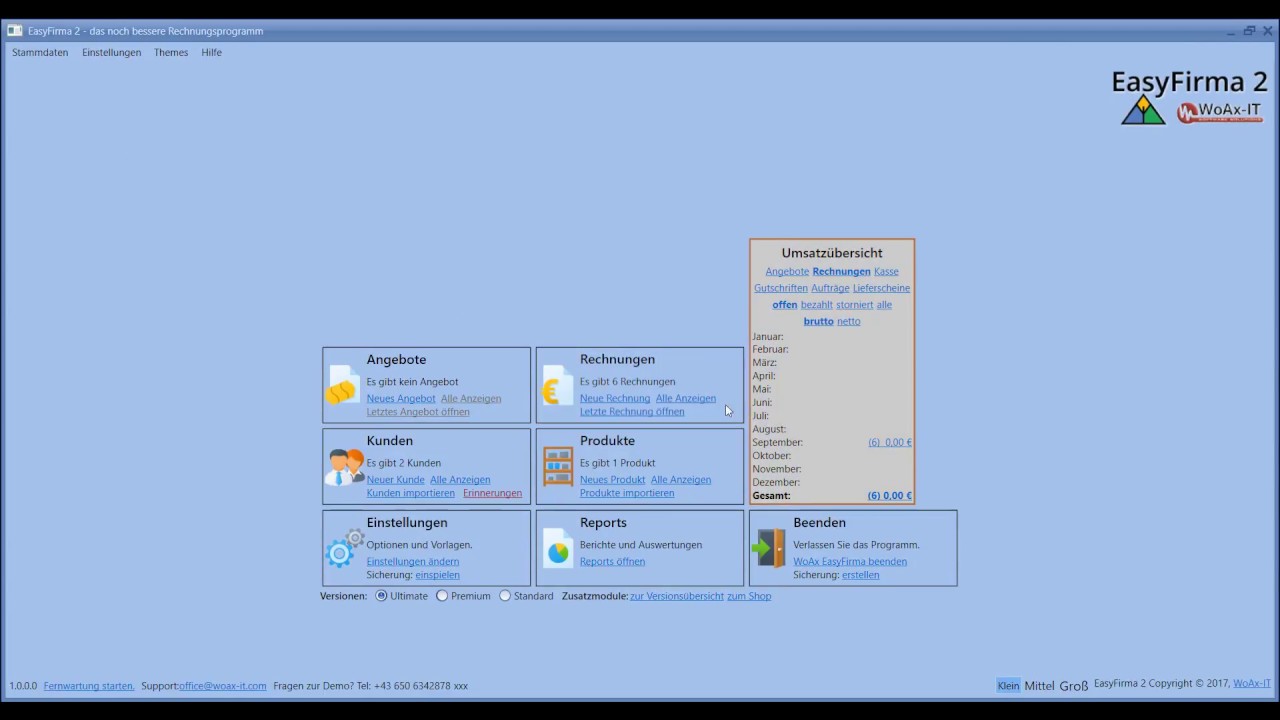Click Reports öffnen link
1280x720 pixels.
coord(613,562)
